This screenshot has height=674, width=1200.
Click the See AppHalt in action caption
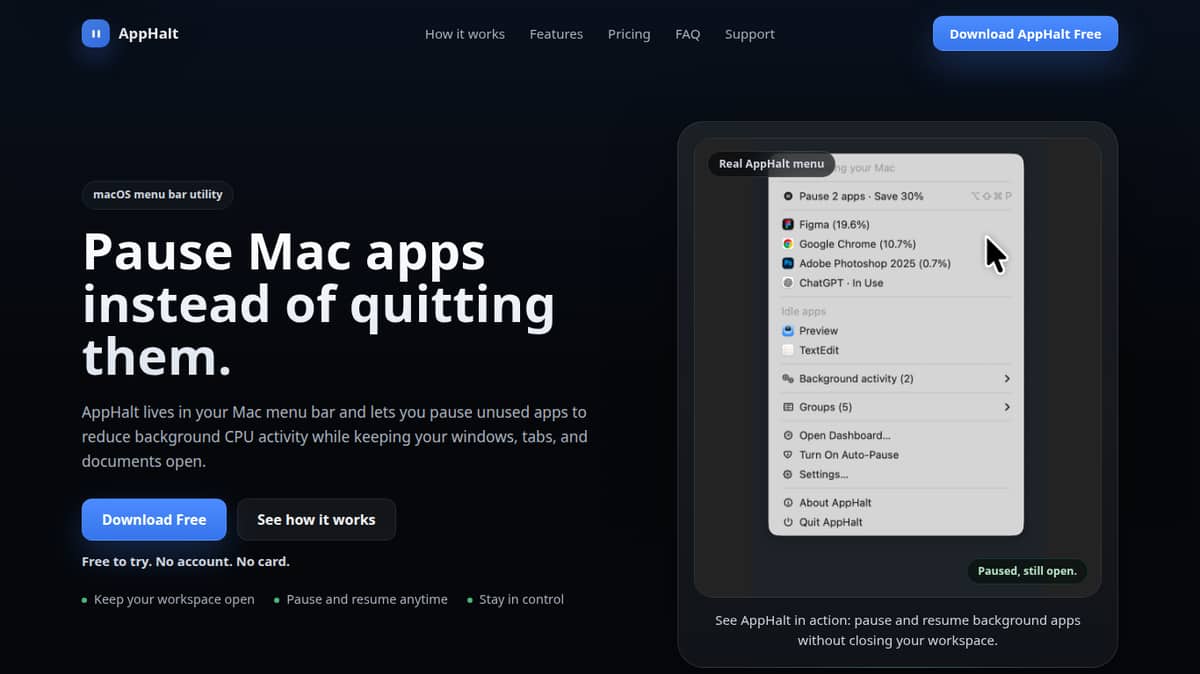coord(897,630)
